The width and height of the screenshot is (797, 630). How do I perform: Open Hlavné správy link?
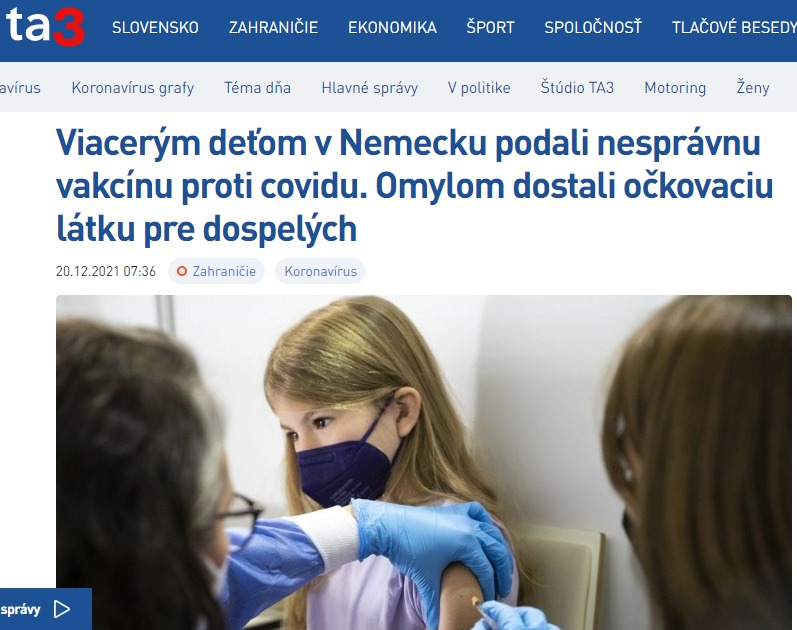pos(370,87)
